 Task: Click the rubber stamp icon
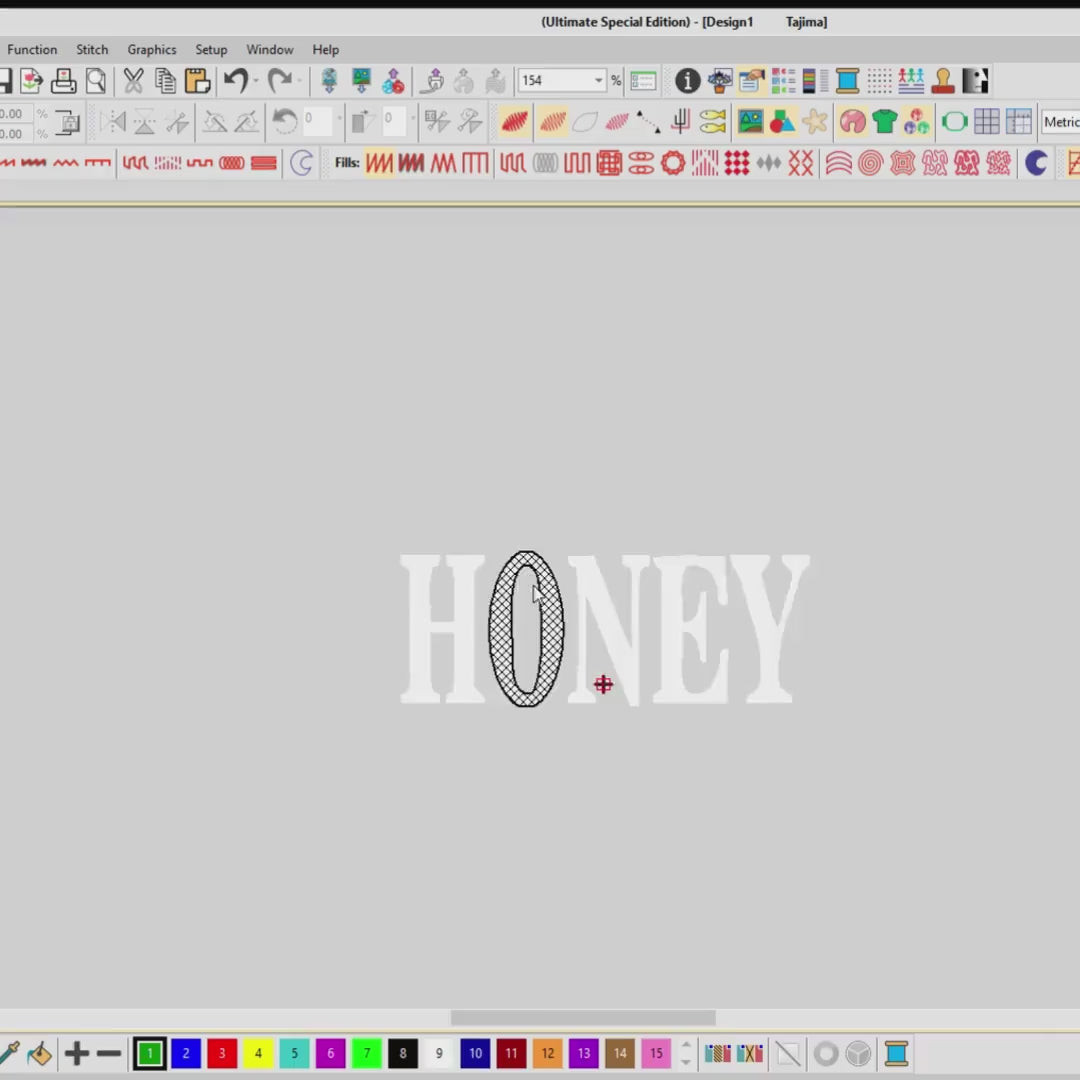pos(942,81)
